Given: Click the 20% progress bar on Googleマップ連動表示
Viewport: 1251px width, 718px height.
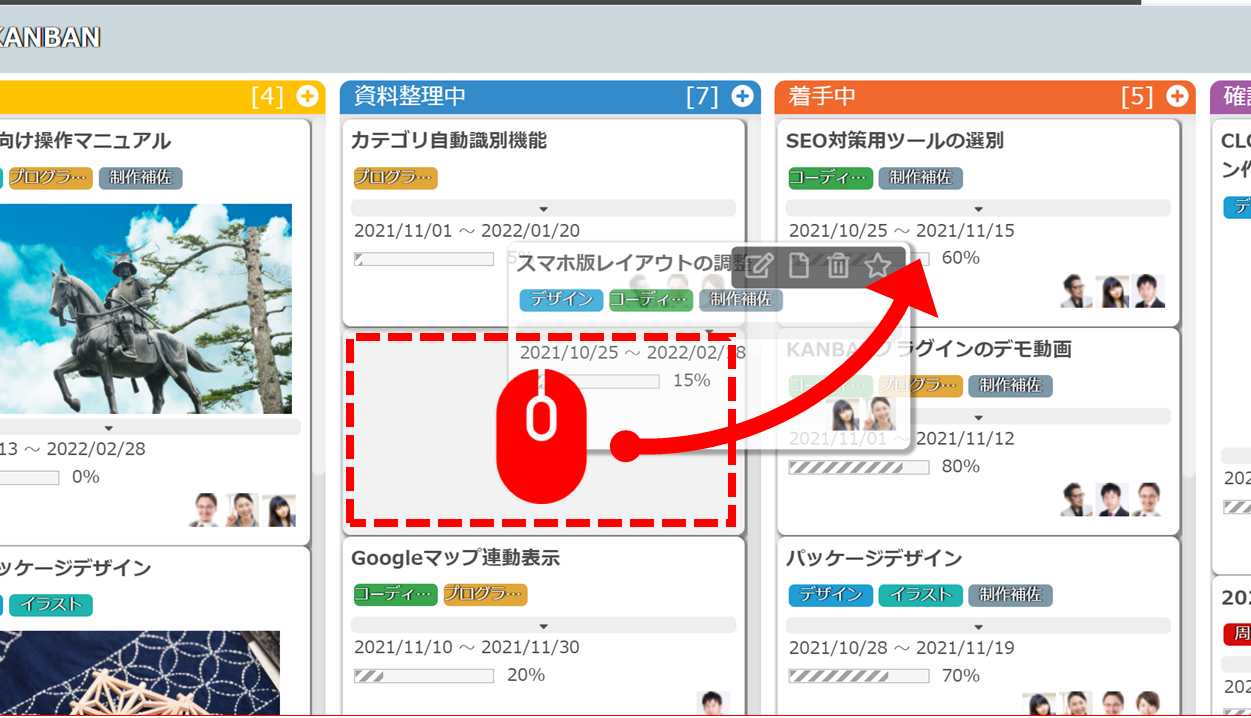Looking at the screenshot, I should tap(424, 676).
